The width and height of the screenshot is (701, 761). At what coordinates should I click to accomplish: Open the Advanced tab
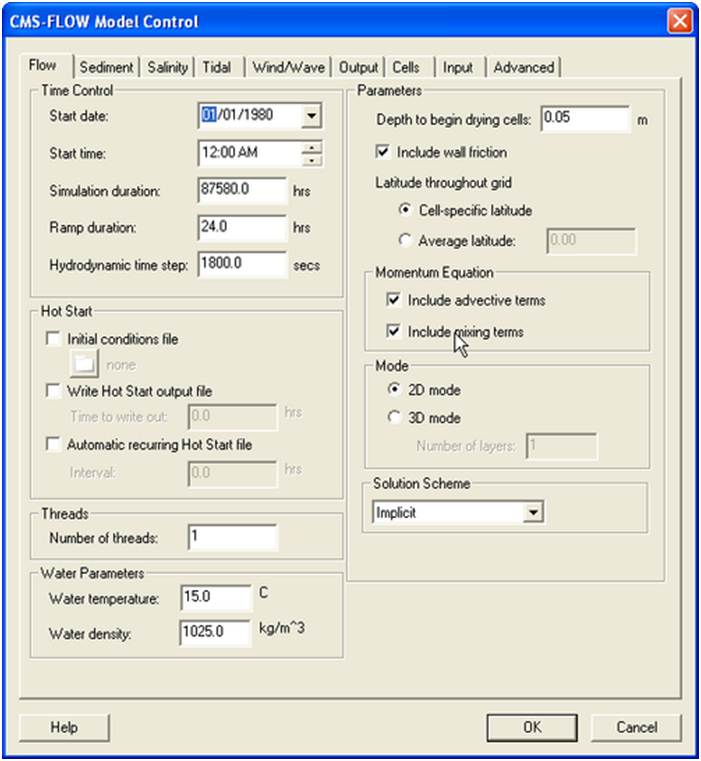[524, 67]
